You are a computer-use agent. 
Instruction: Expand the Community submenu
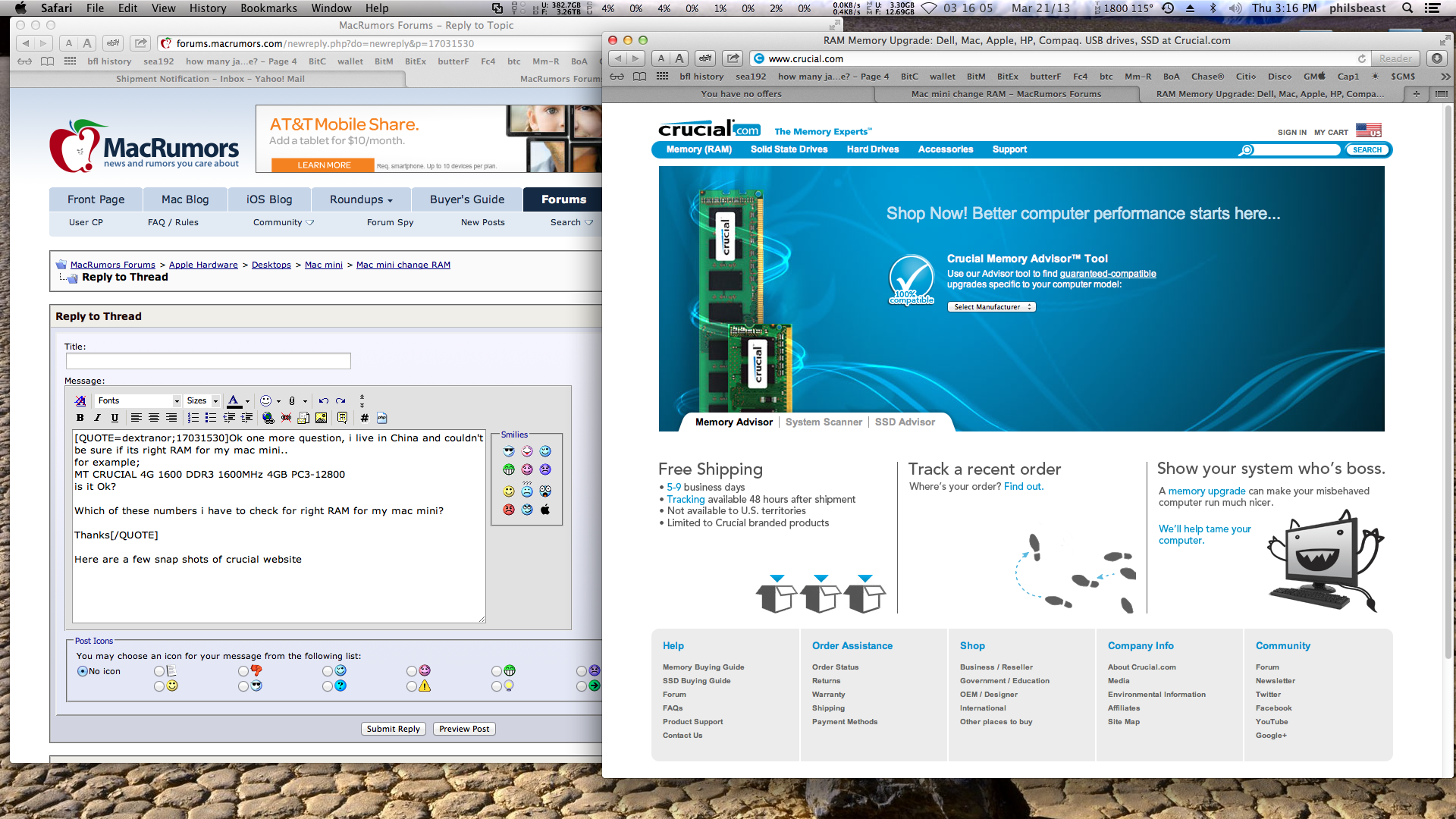pos(284,222)
